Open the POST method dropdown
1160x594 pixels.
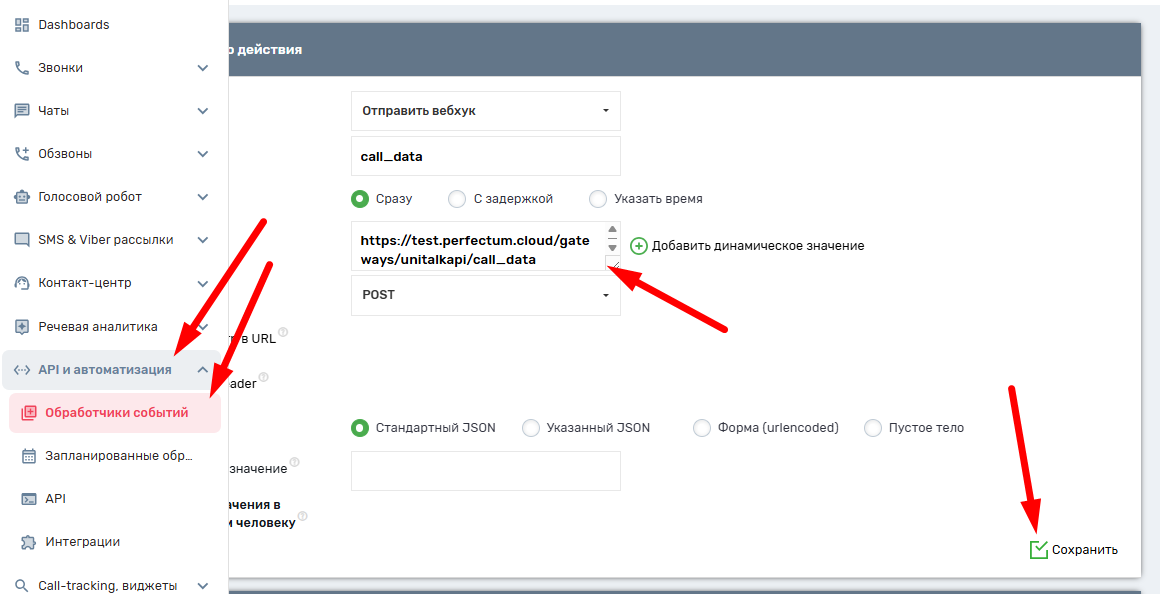(485, 295)
